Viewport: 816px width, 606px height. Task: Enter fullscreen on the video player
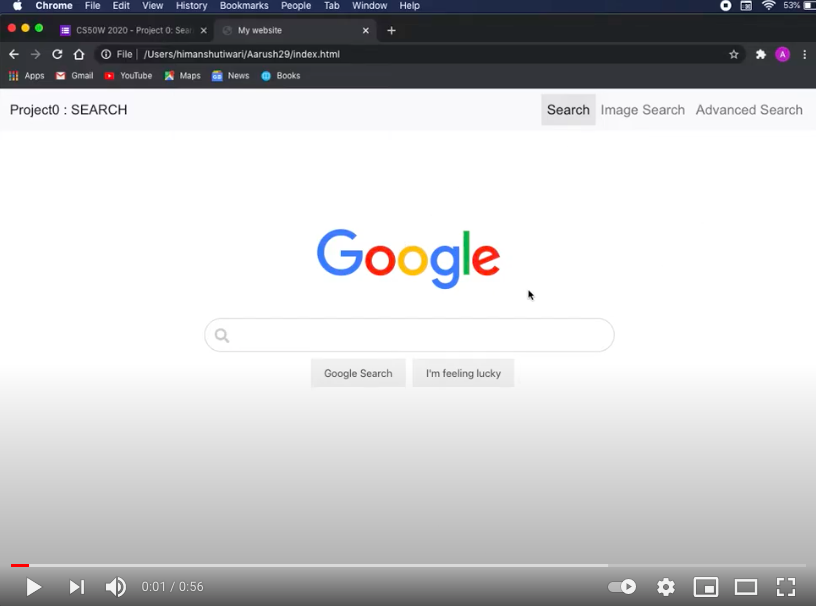tap(786, 587)
